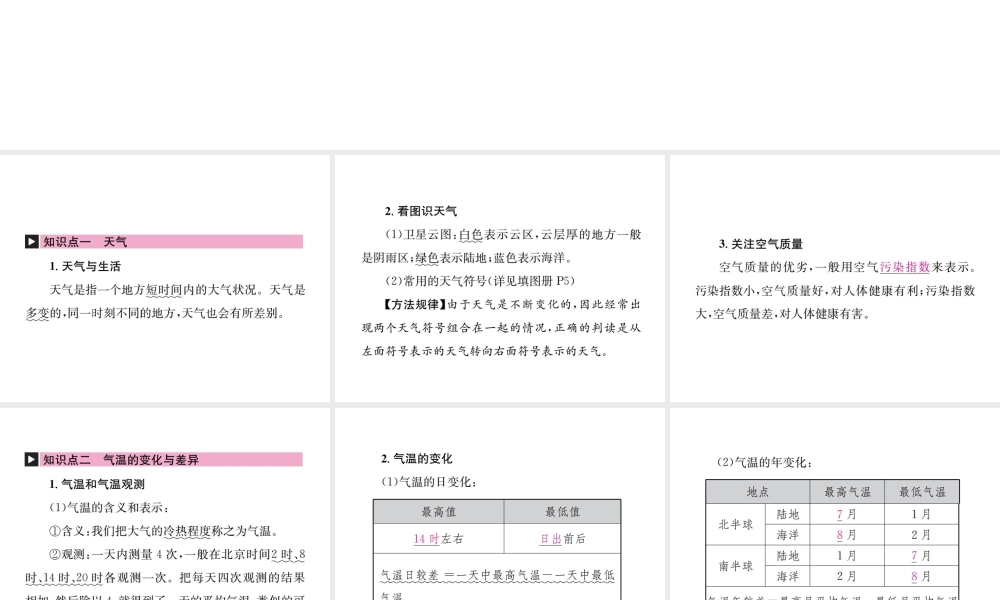Click 8月 in the 南半球 海洋 row
Screen dimensions: 1000x600
coord(922,576)
